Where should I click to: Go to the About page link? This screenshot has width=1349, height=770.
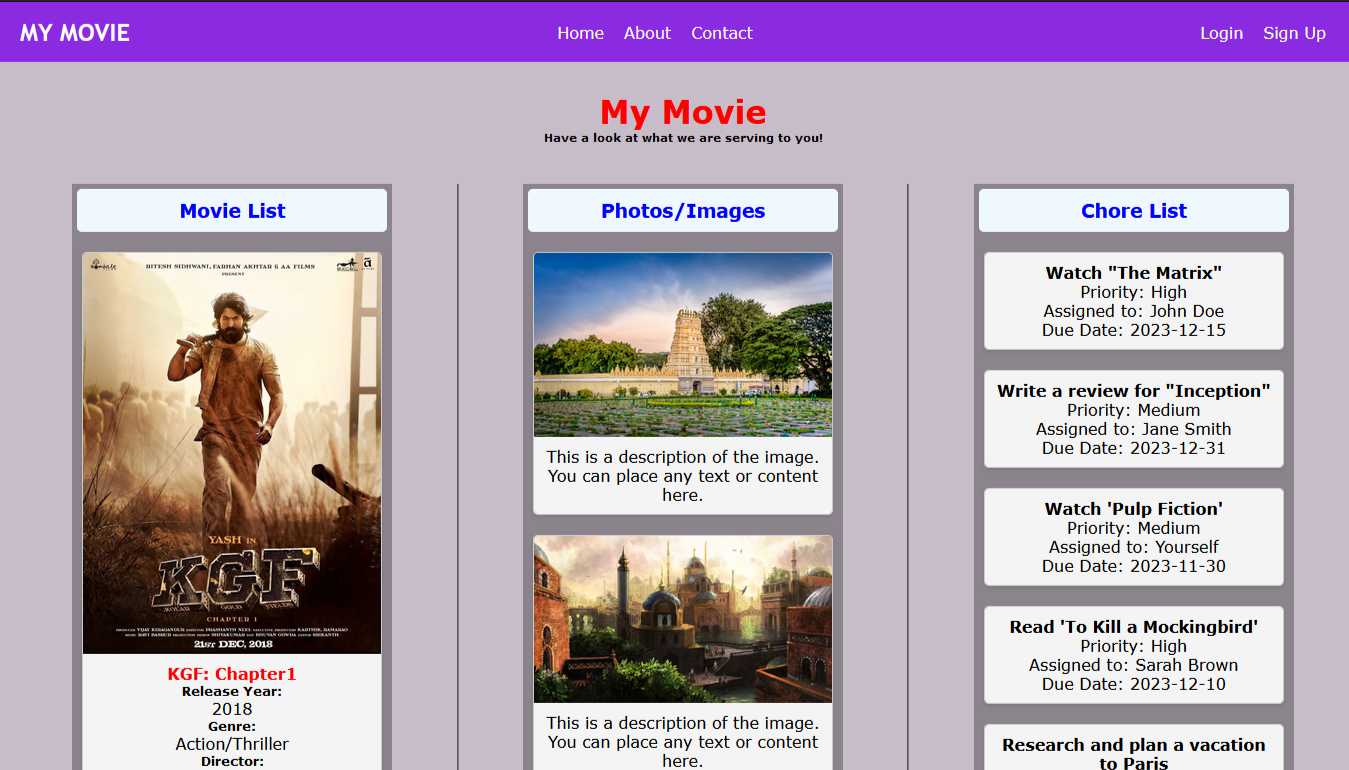pyautogui.click(x=647, y=33)
